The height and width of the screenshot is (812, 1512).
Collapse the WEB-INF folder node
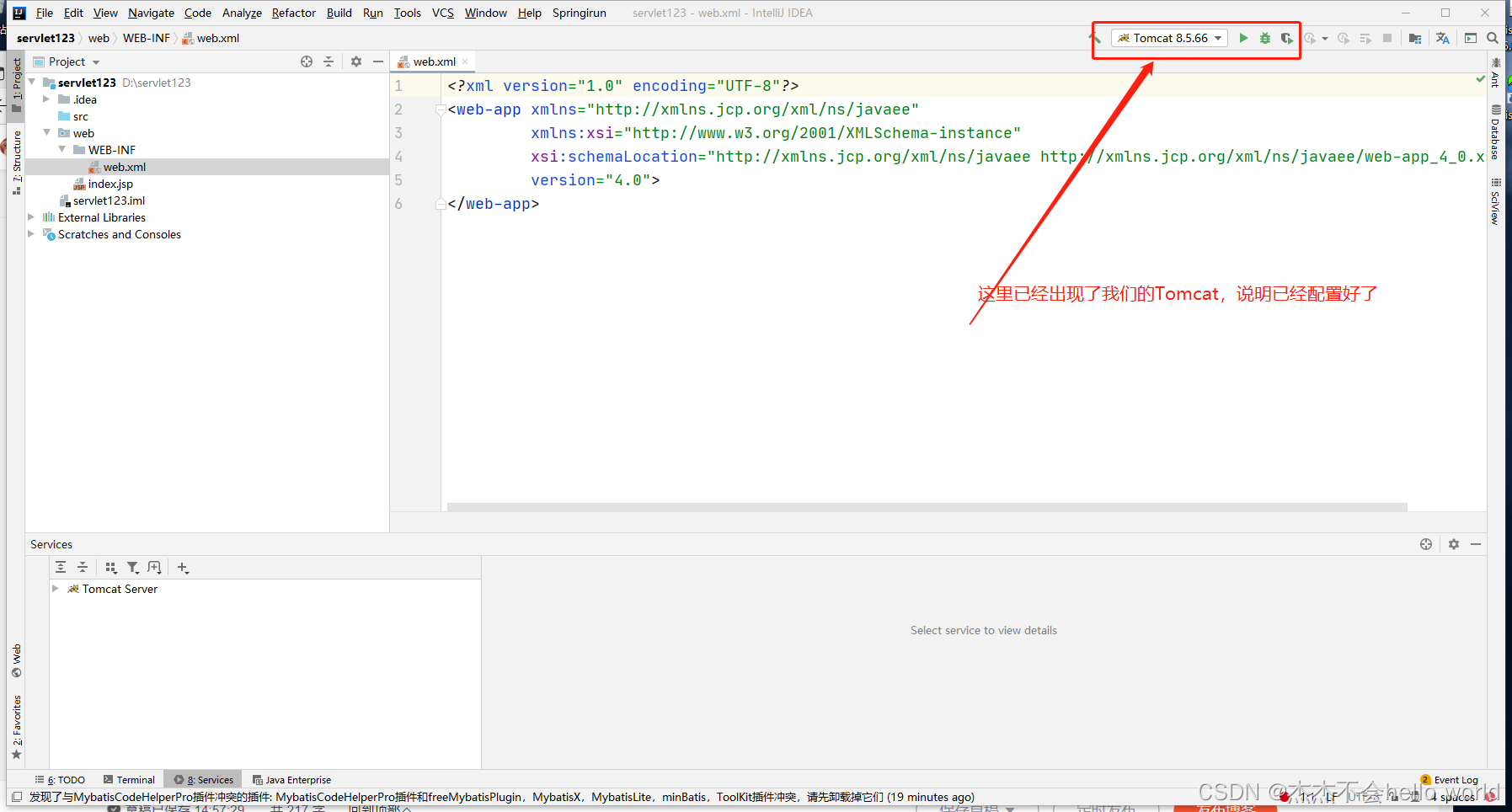62,149
